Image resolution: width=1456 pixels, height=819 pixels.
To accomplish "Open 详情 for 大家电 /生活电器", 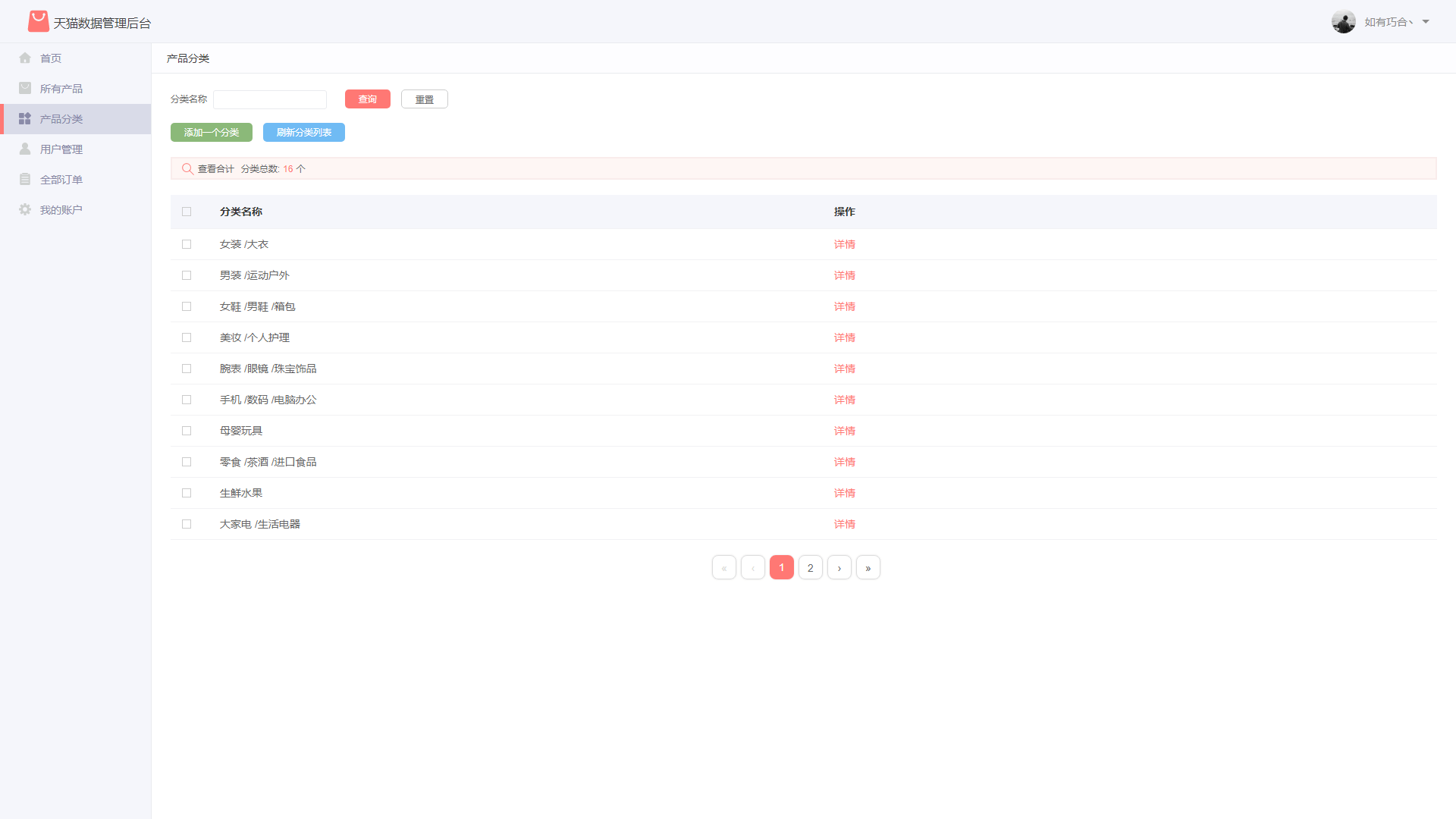I will click(x=845, y=524).
